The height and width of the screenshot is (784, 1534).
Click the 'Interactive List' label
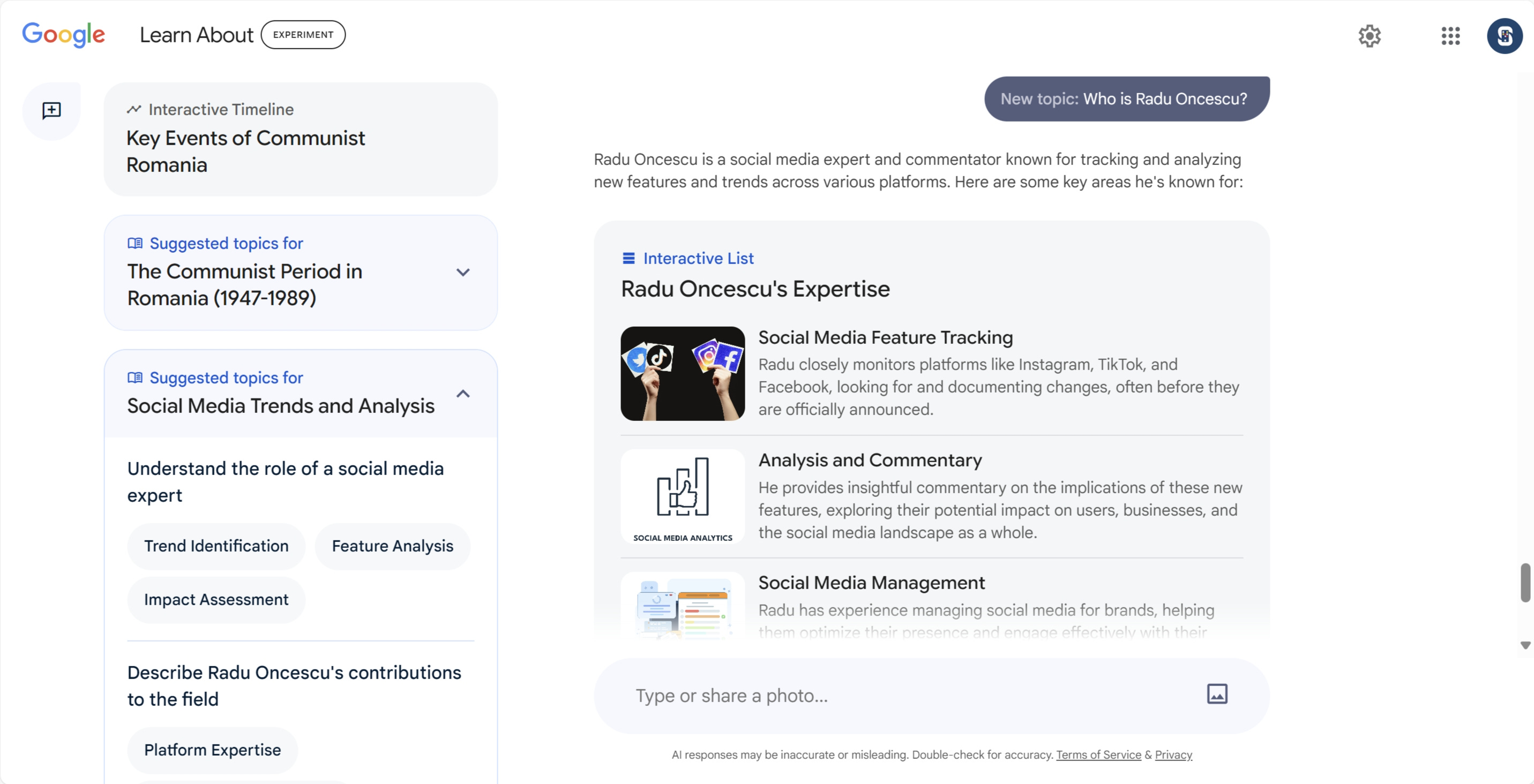[699, 258]
